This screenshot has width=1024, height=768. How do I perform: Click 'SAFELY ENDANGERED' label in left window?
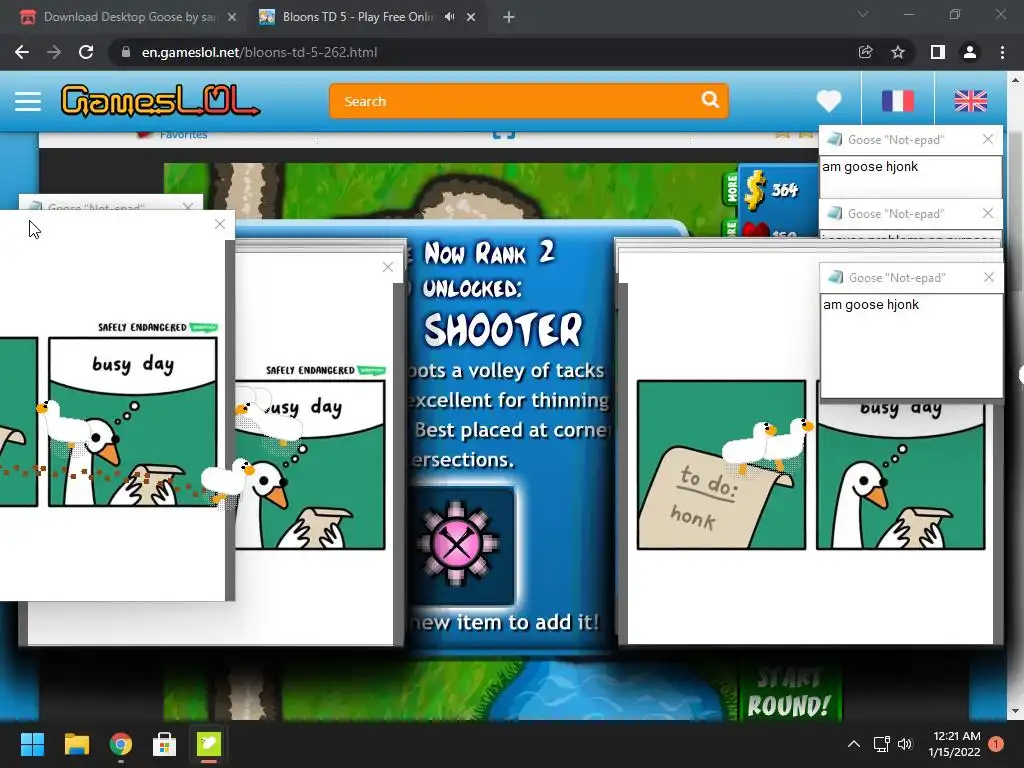point(142,327)
